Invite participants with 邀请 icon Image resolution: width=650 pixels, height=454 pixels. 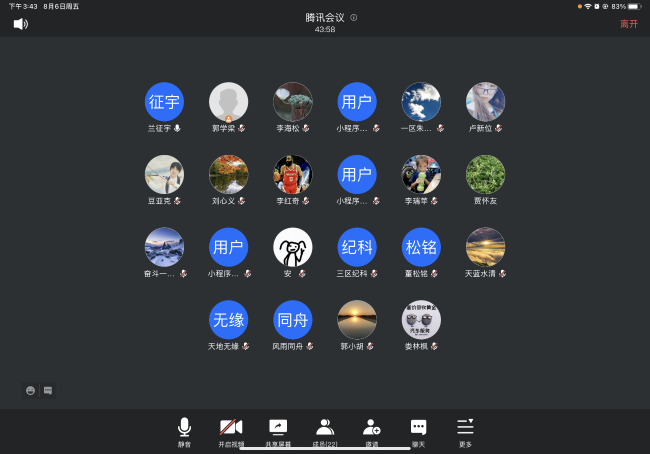pos(372,432)
